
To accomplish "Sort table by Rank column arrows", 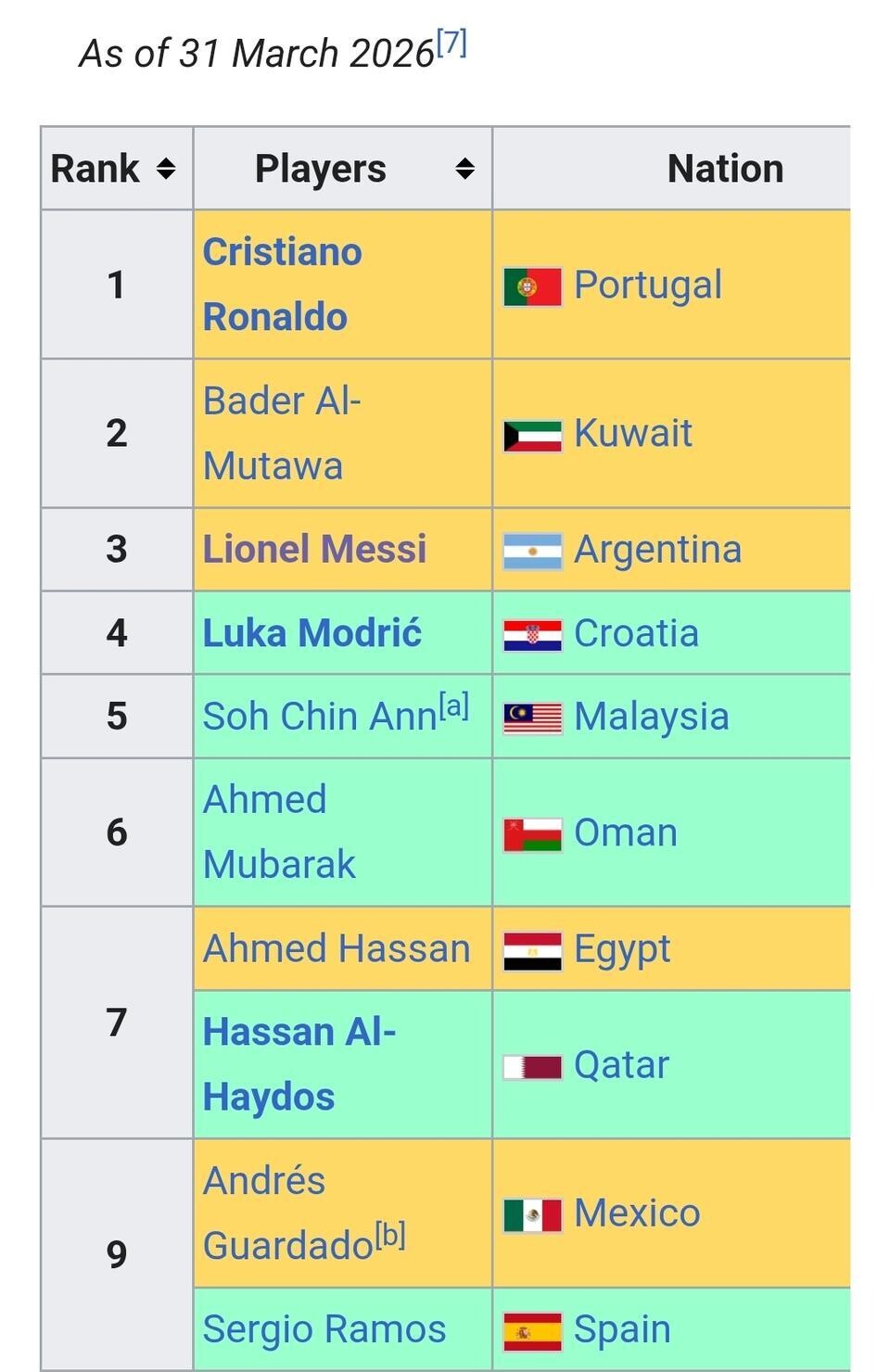I will [x=166, y=169].
